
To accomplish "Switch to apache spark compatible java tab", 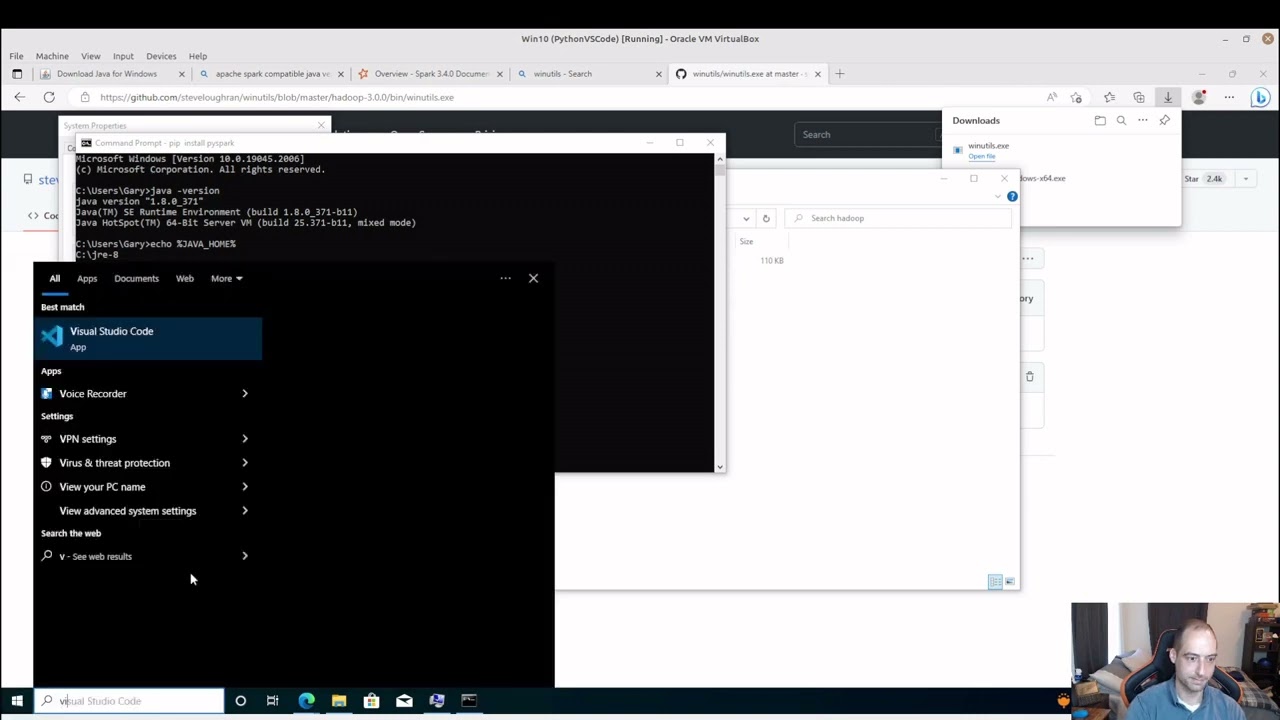I will pos(272,74).
